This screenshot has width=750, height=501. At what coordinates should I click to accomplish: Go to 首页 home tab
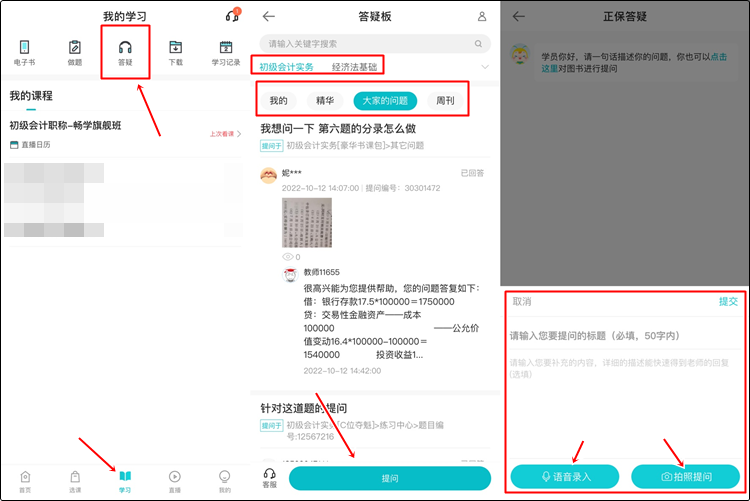tap(25, 481)
